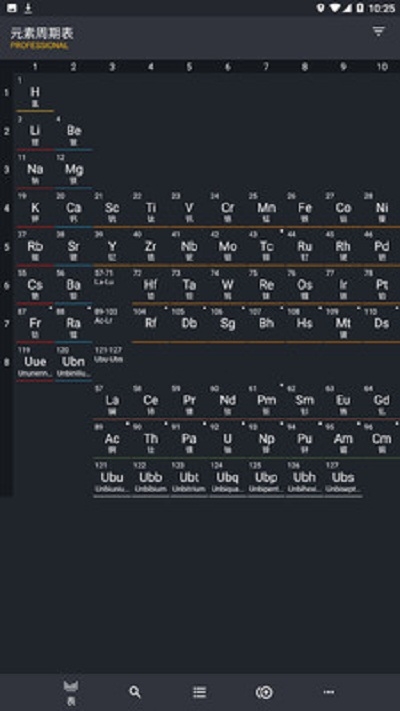
Task: Tap the Mg magnesium element cell
Action: [73, 170]
